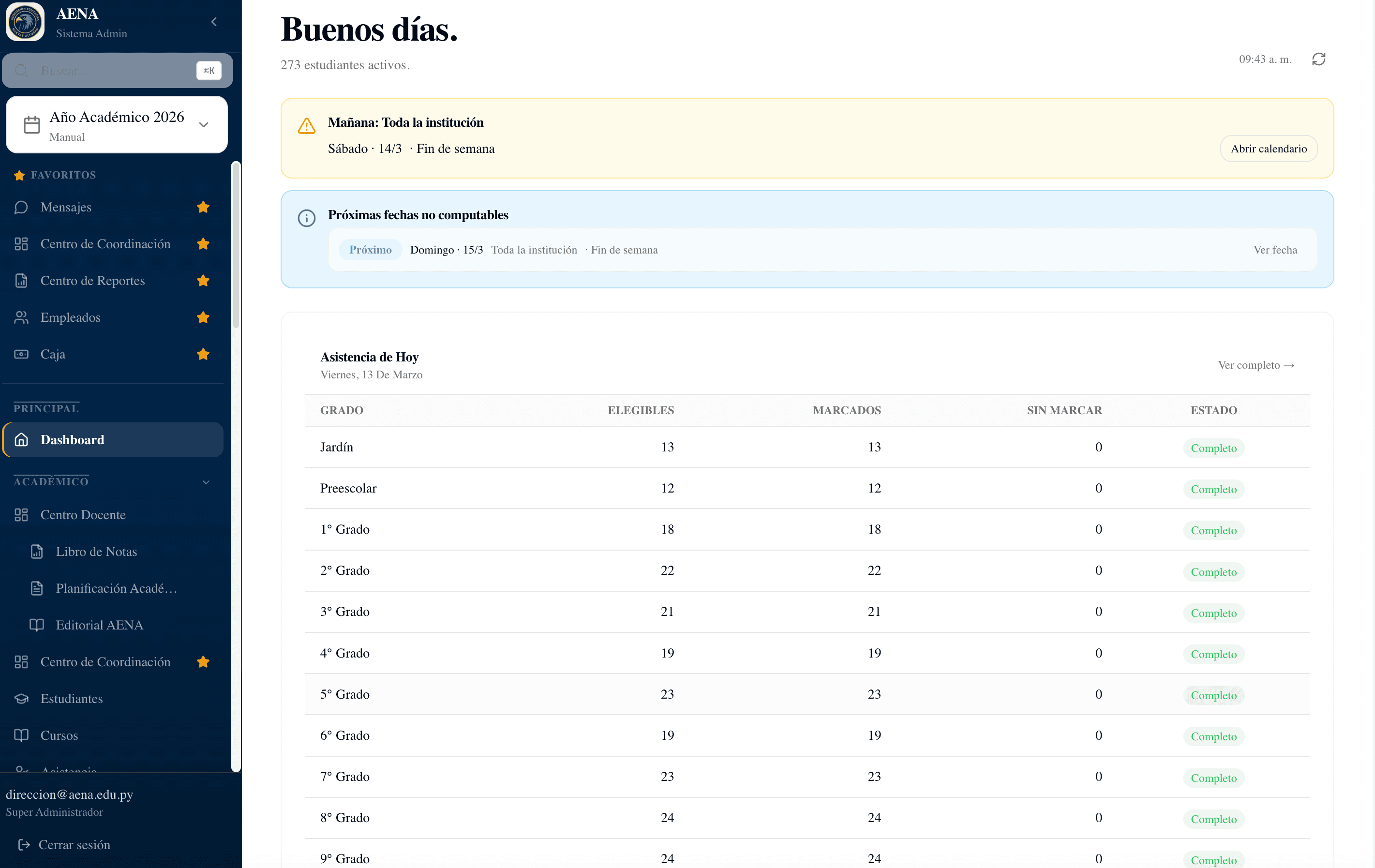1375x868 pixels.
Task: Open the Empleados panel
Action: 70,317
